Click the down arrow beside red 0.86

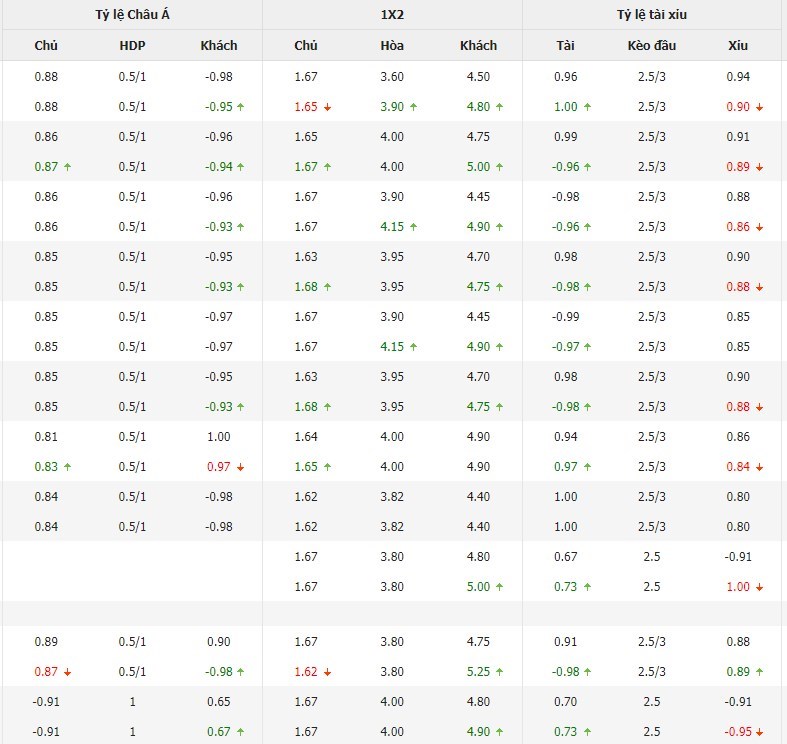(761, 227)
